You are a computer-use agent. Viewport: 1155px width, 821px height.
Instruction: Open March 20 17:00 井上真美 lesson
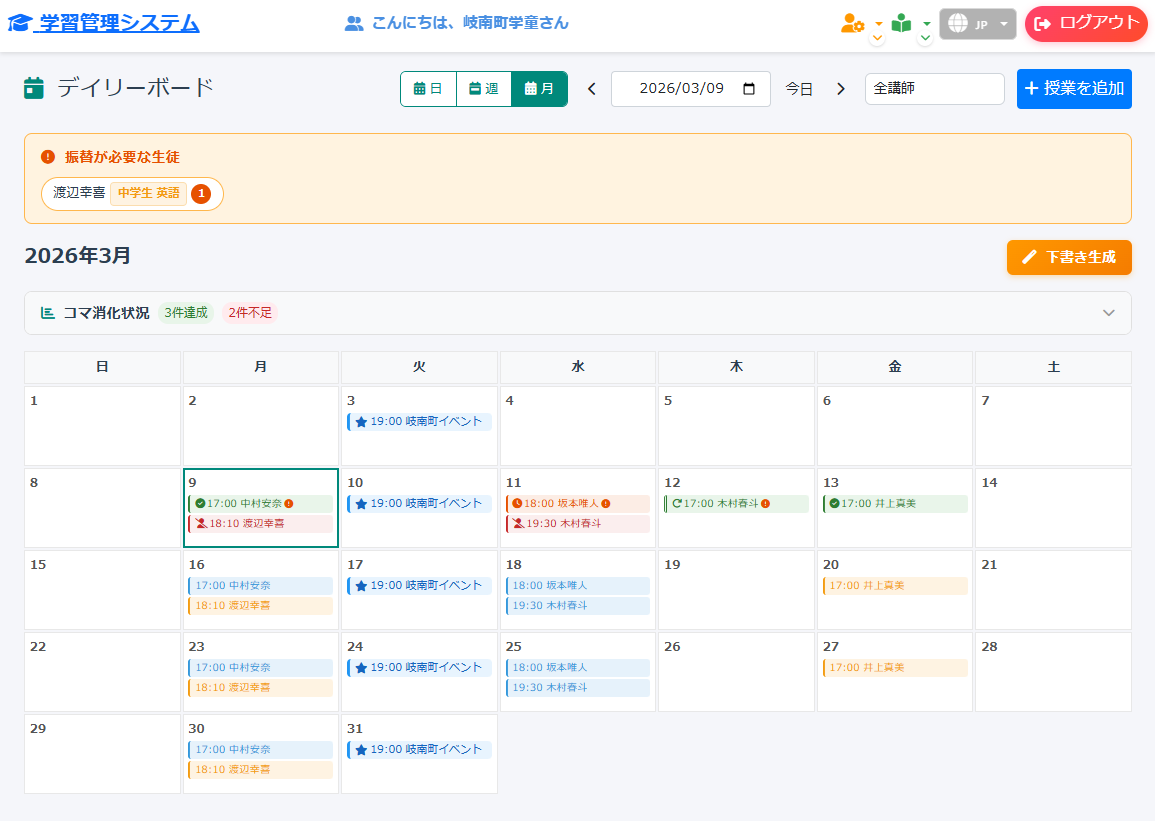895,585
